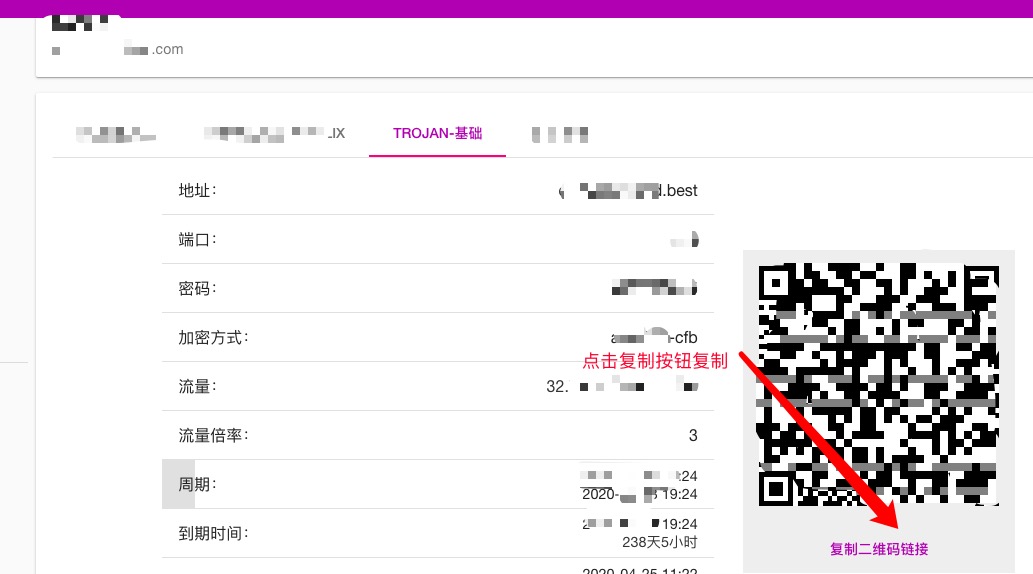Click the 地址 row label
Screen dimensions: 1033x574
click(198, 191)
